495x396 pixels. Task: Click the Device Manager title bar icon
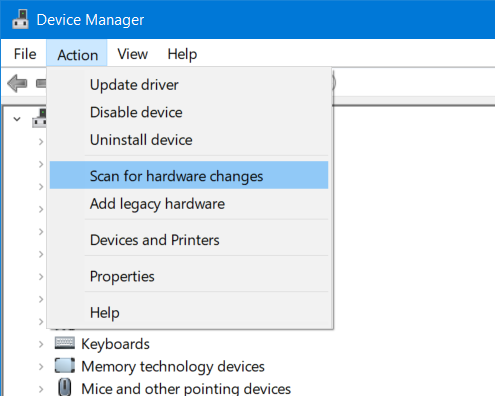click(x=20, y=19)
